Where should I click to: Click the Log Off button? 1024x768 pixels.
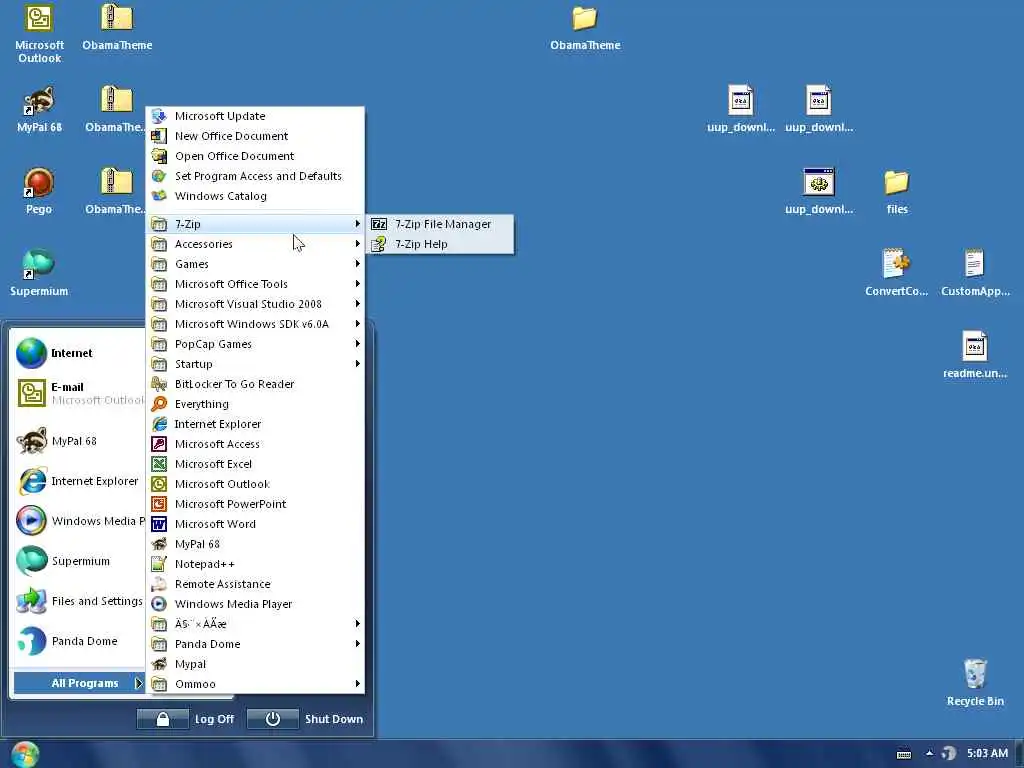tap(186, 719)
